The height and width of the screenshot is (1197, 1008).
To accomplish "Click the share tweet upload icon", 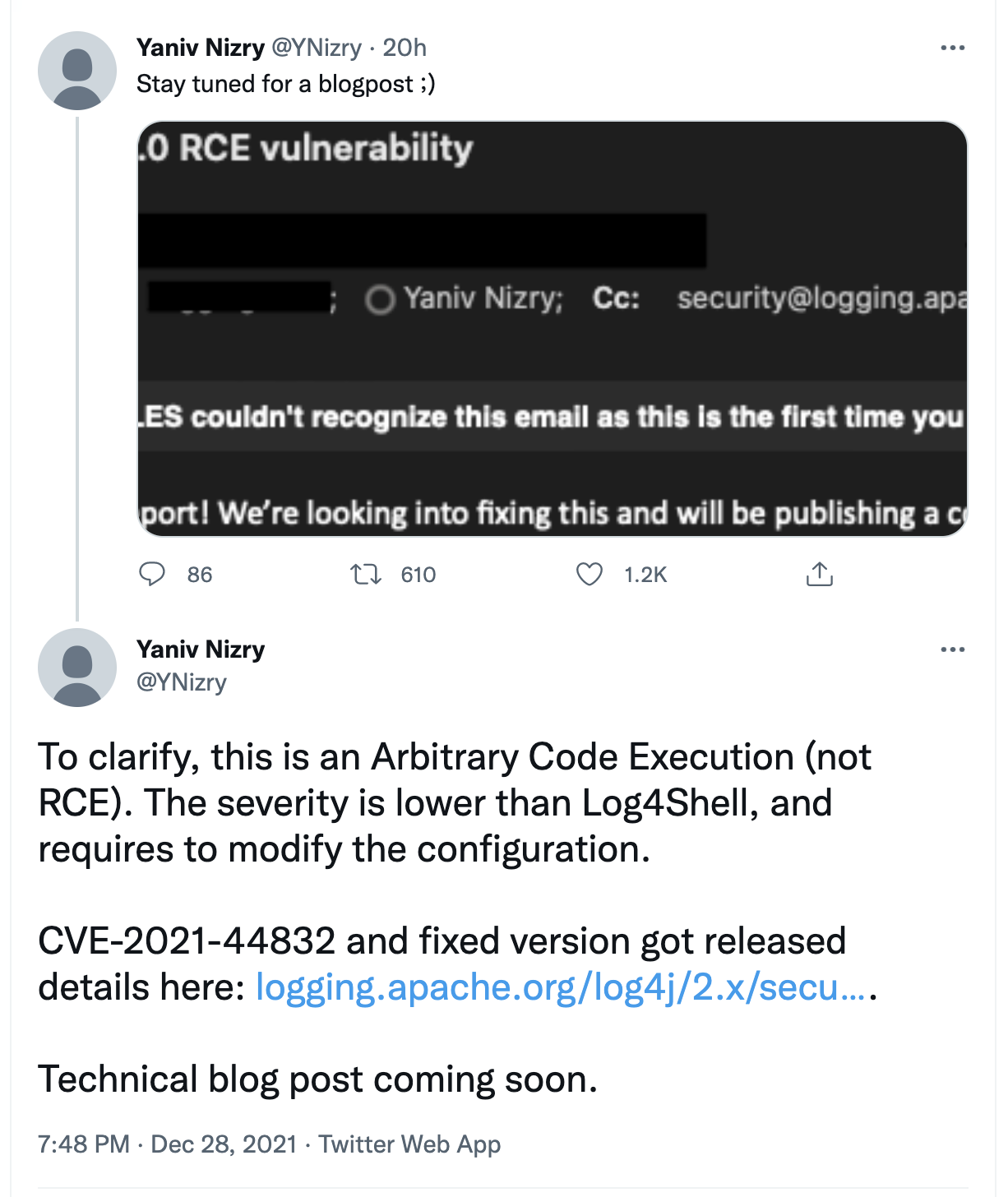I will [x=819, y=574].
